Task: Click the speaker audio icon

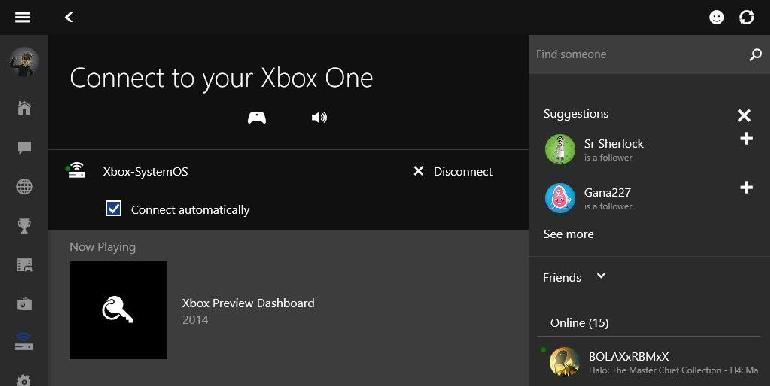Action: pyautogui.click(x=319, y=117)
